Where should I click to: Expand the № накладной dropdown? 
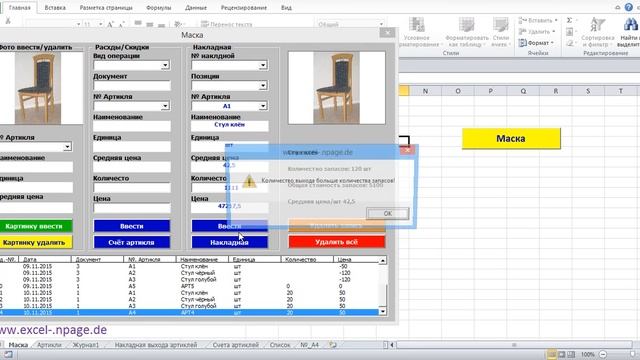263,65
